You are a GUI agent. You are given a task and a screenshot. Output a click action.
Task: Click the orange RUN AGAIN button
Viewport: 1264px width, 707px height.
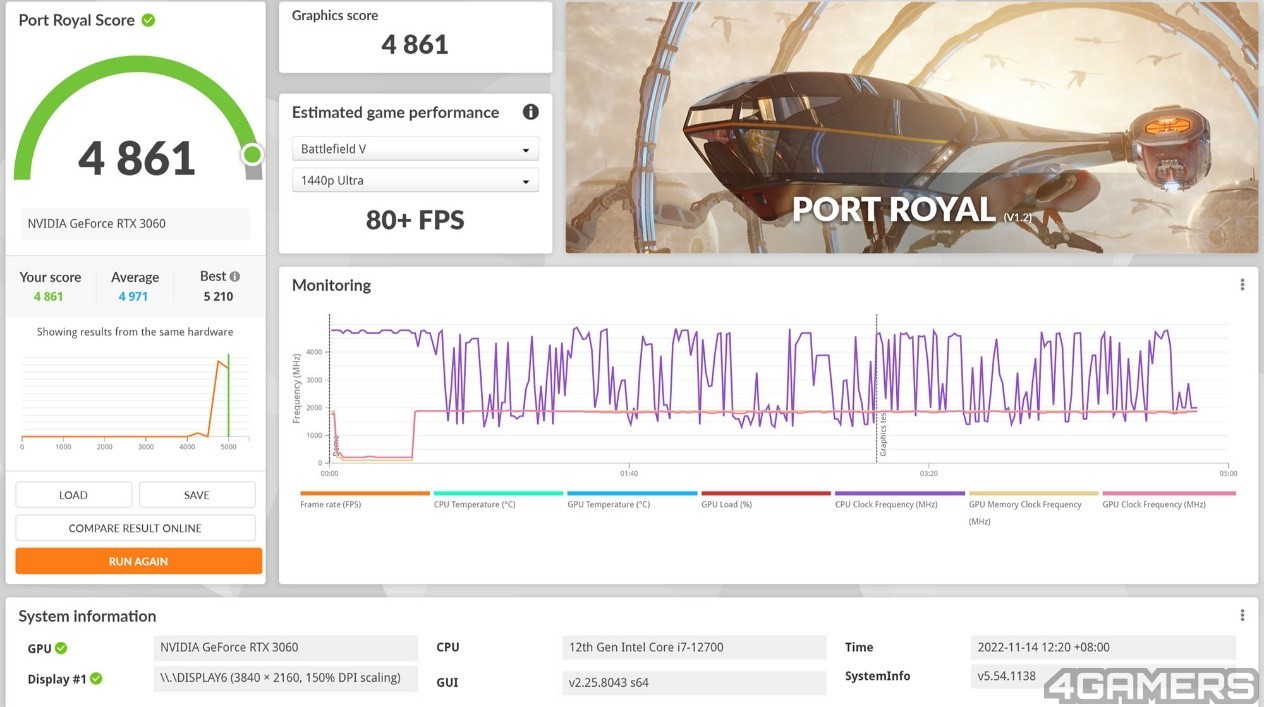138,561
